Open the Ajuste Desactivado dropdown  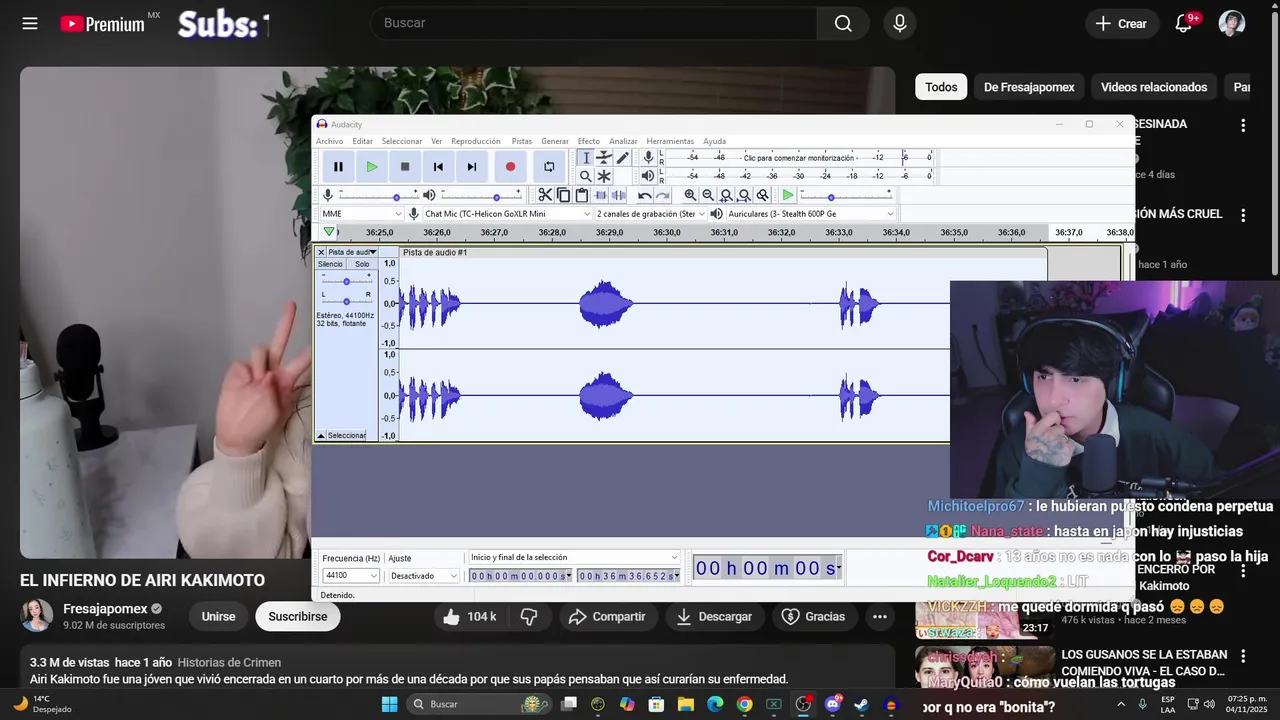pos(423,576)
